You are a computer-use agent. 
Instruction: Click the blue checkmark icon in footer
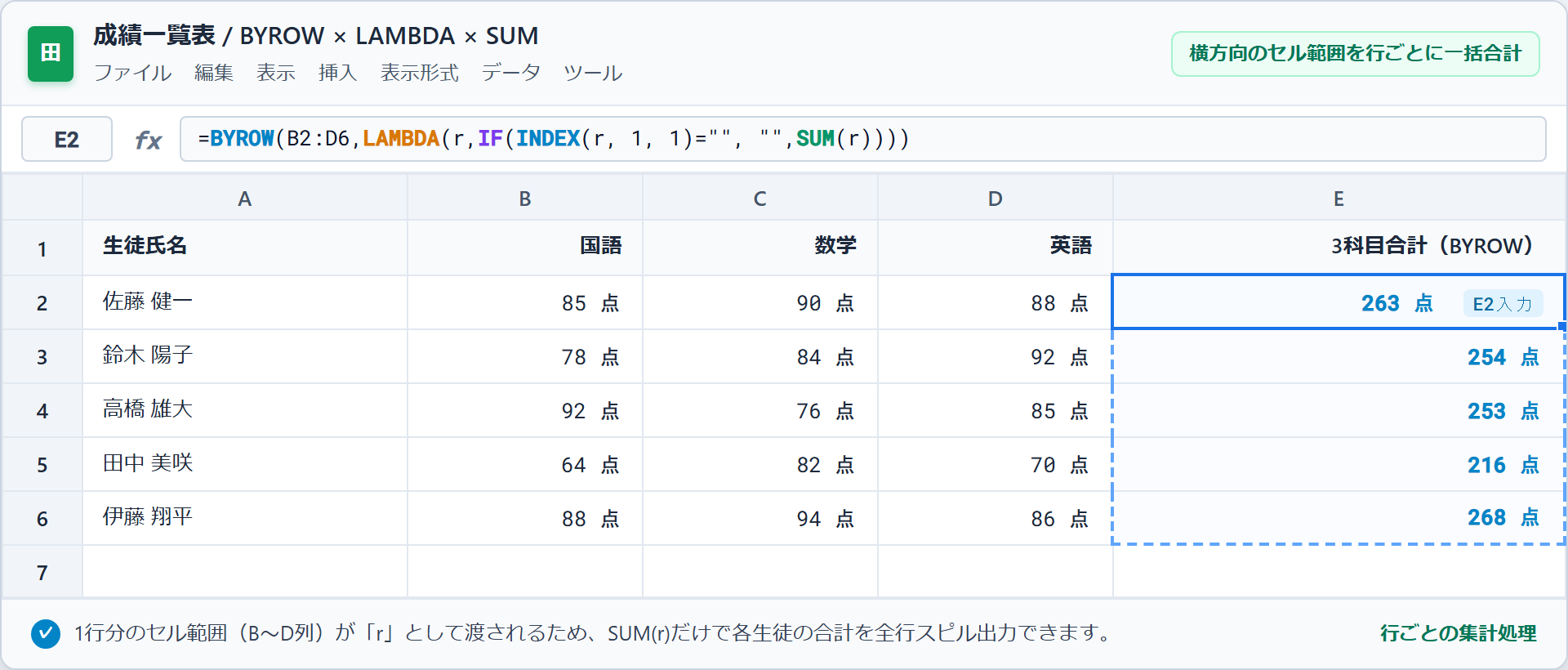point(46,633)
